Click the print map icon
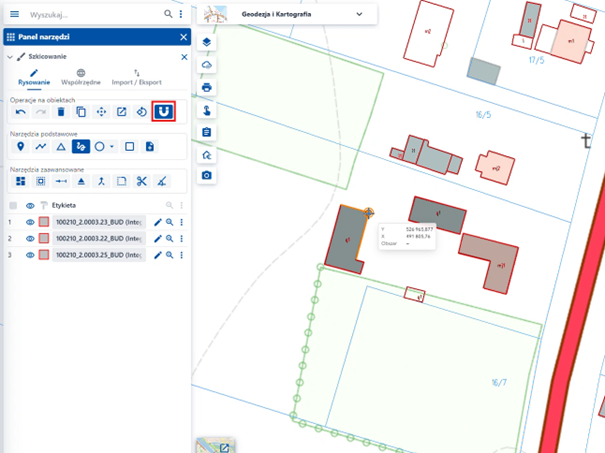The height and width of the screenshot is (453, 605). click(x=206, y=87)
